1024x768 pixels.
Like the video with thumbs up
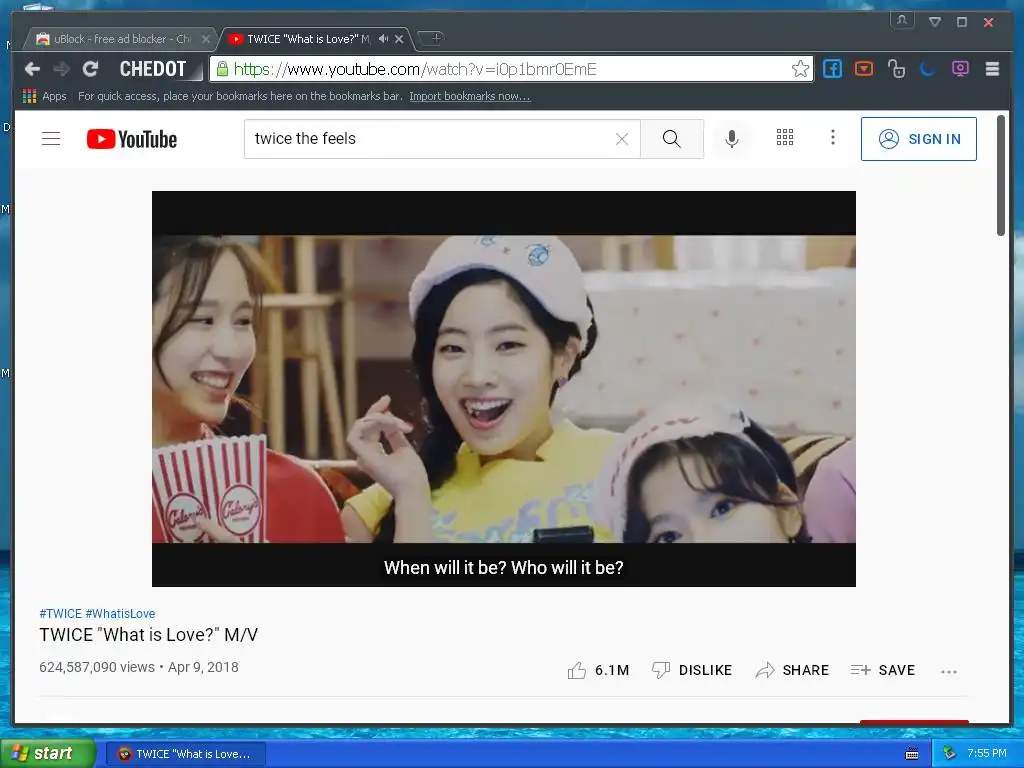(x=598, y=670)
